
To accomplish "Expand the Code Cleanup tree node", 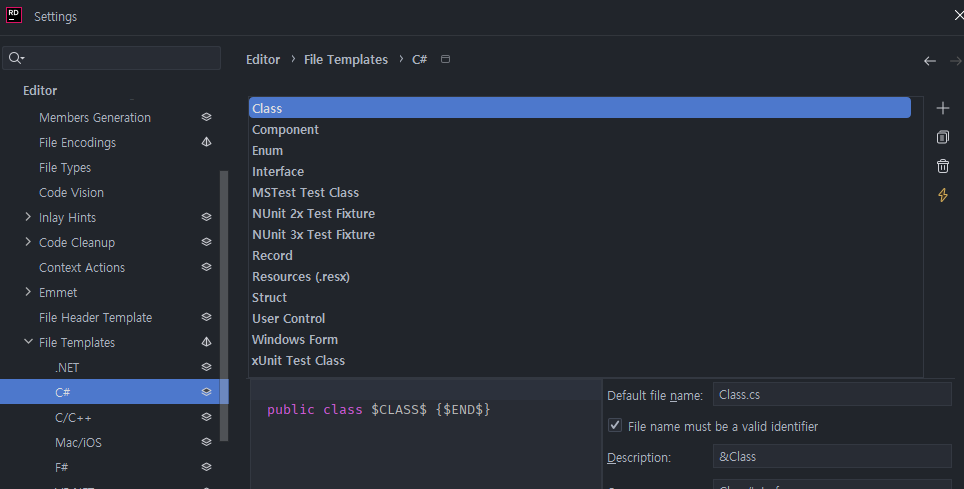I will (x=28, y=242).
